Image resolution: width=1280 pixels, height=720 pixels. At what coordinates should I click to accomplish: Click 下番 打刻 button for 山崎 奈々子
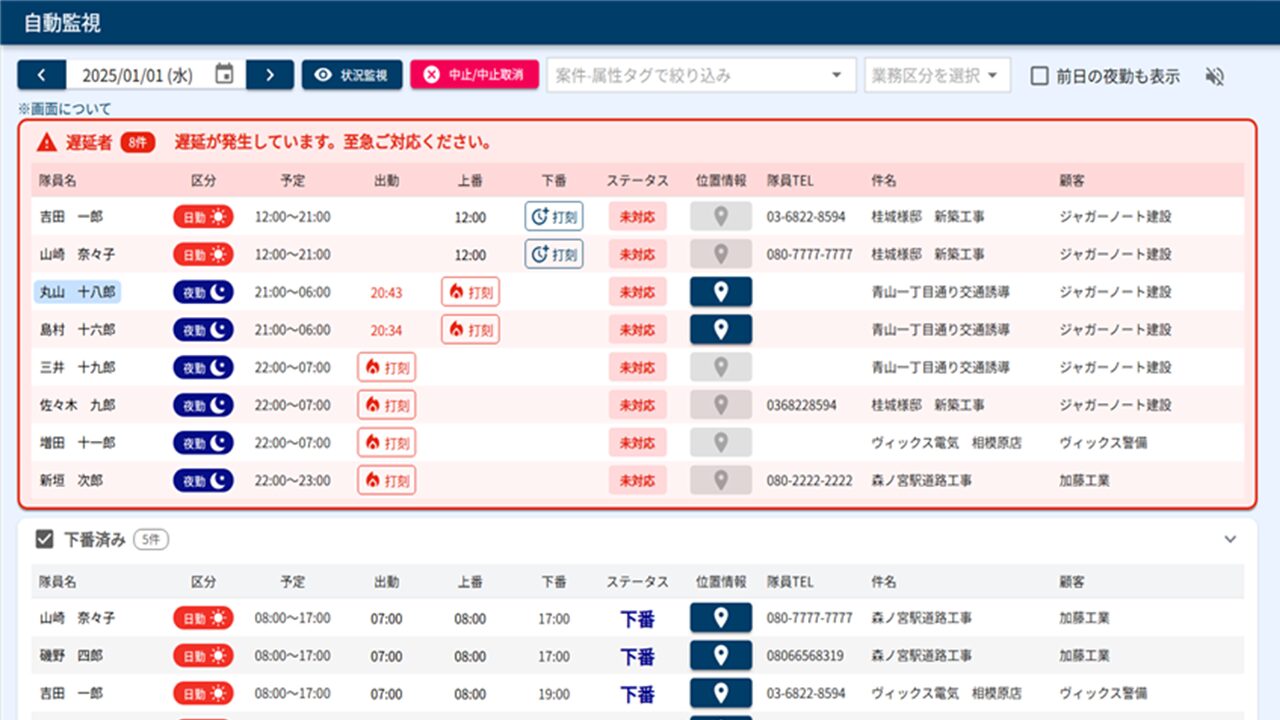pos(554,254)
